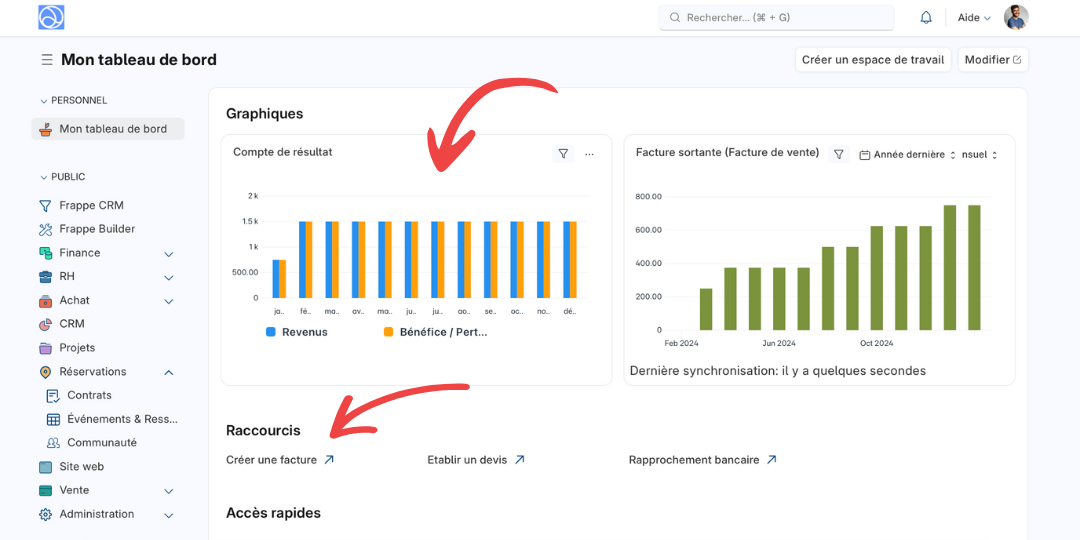The image size is (1080, 540).
Task: Click the Accès rapides section heading
Action: pyautogui.click(x=273, y=513)
